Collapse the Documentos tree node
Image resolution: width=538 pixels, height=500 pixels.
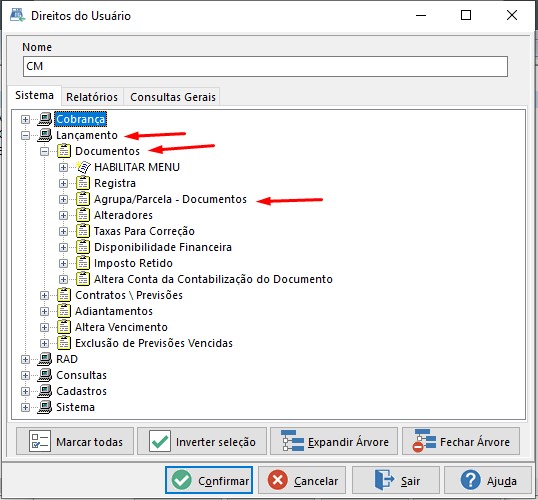point(44,151)
